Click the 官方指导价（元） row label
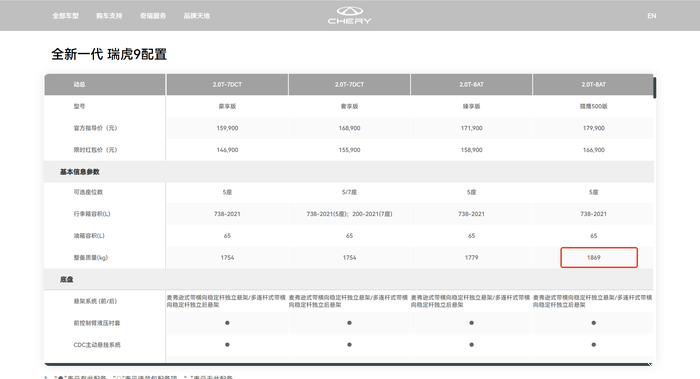This screenshot has width=700, height=379. tap(95, 128)
